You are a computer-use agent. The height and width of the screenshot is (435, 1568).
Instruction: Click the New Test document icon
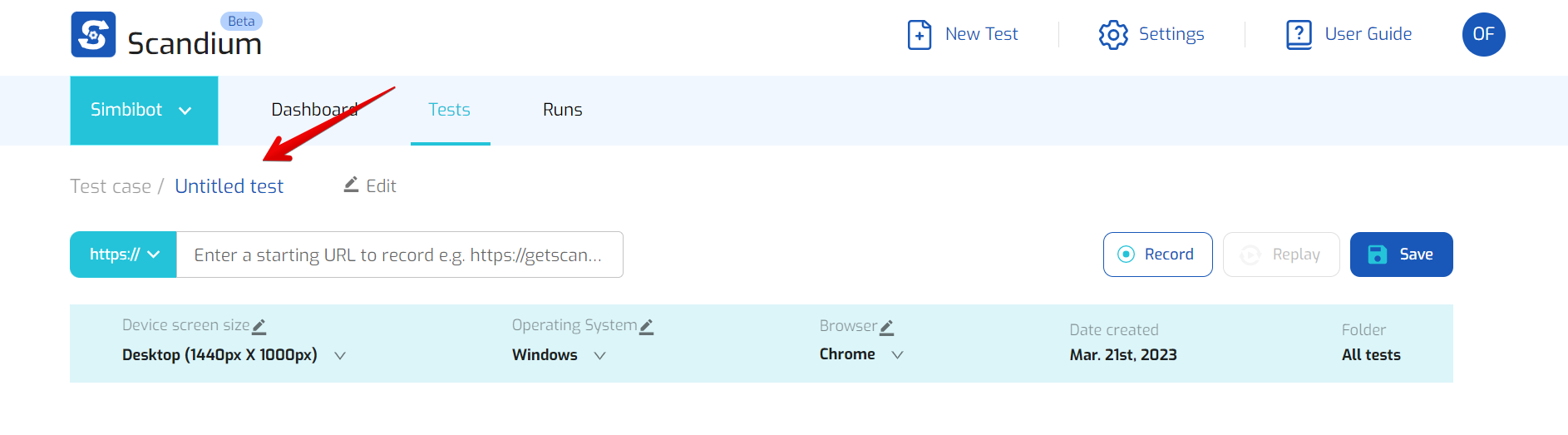(x=919, y=35)
